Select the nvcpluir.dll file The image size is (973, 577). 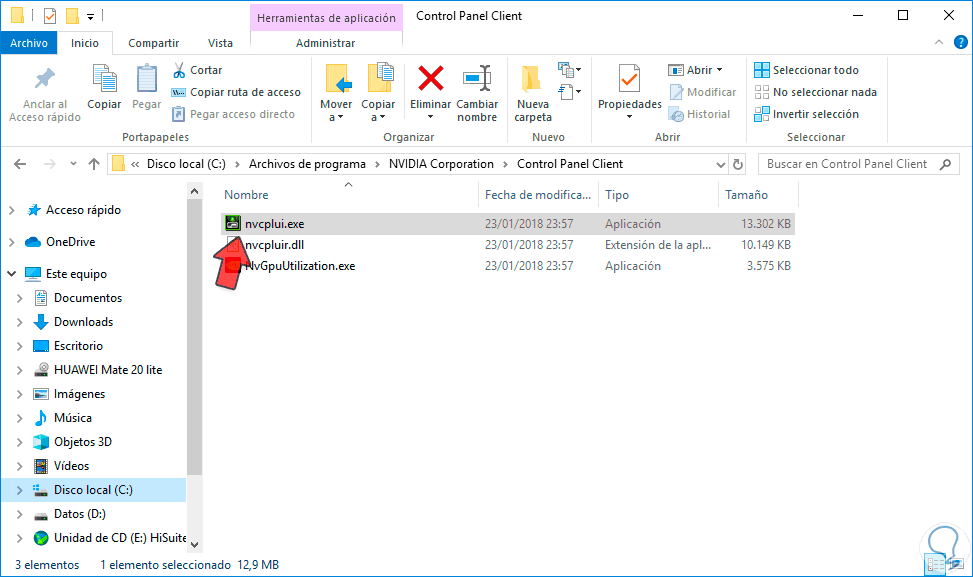[508, 245]
